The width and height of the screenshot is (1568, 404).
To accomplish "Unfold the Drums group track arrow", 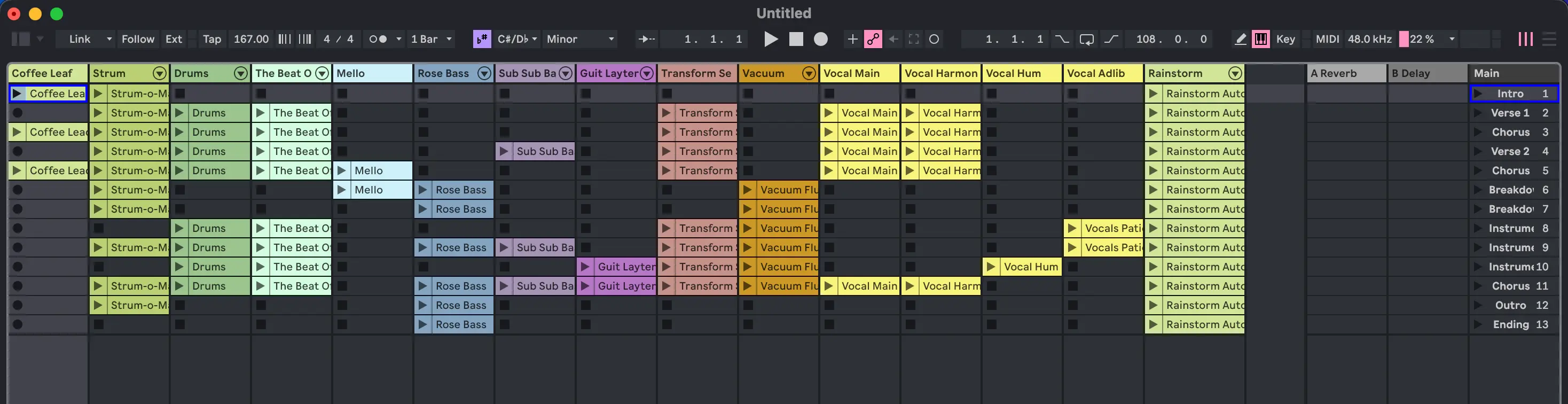I will pyautogui.click(x=241, y=73).
